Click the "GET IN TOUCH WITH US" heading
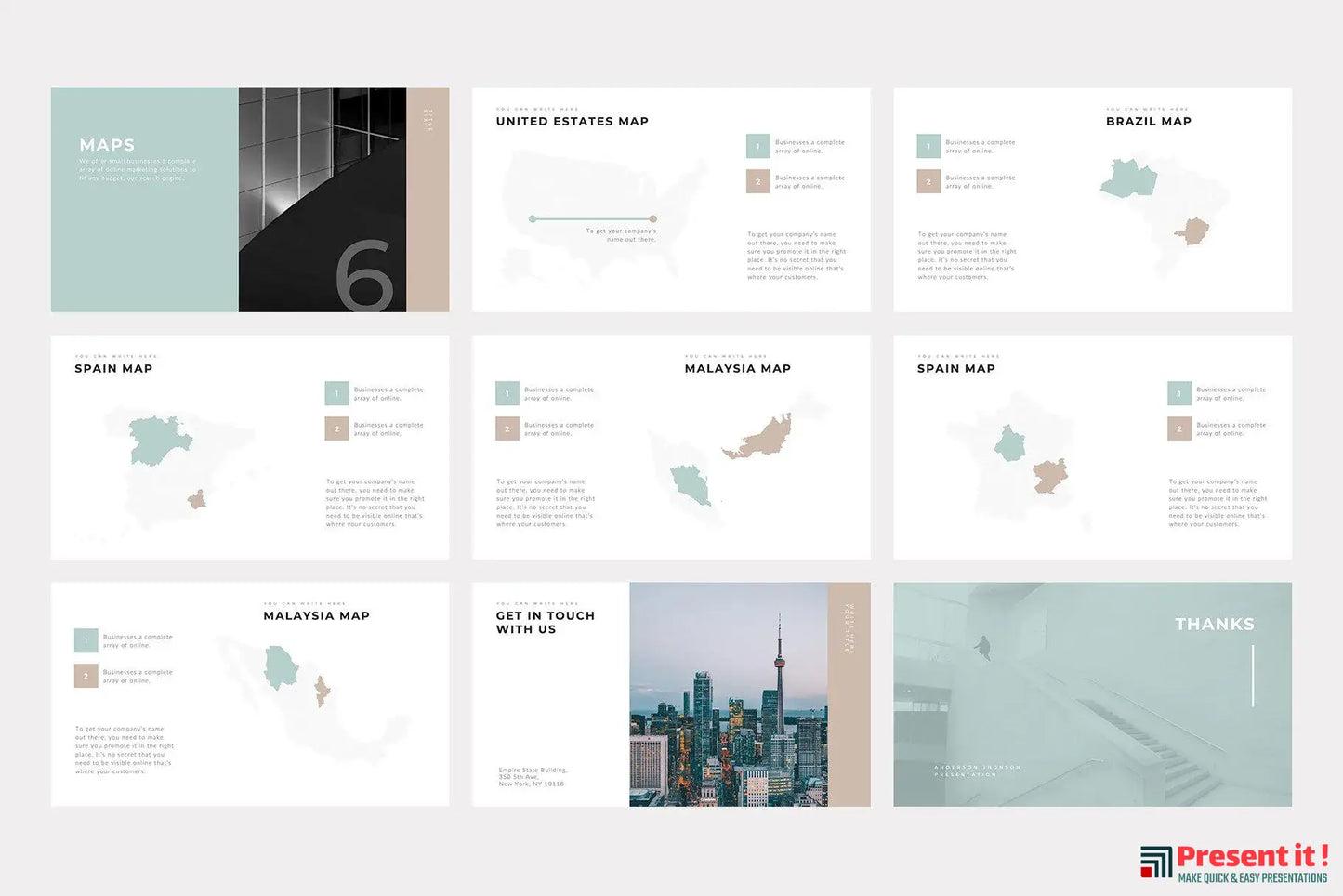Viewport: 1343px width, 896px height. [545, 623]
